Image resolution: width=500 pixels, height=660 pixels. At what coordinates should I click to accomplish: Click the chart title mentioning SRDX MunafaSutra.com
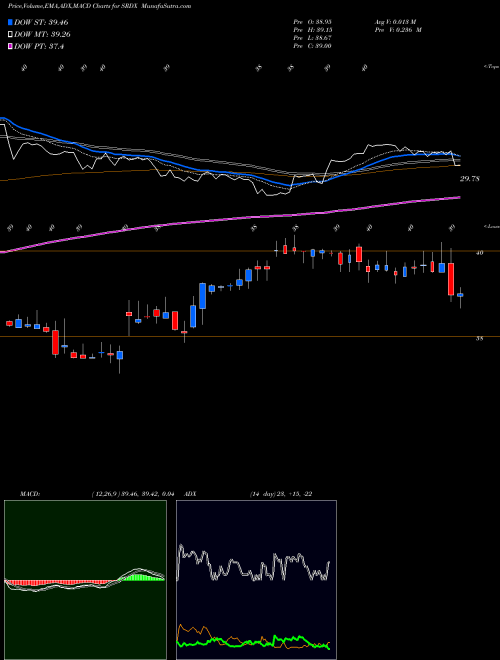(x=99, y=6)
